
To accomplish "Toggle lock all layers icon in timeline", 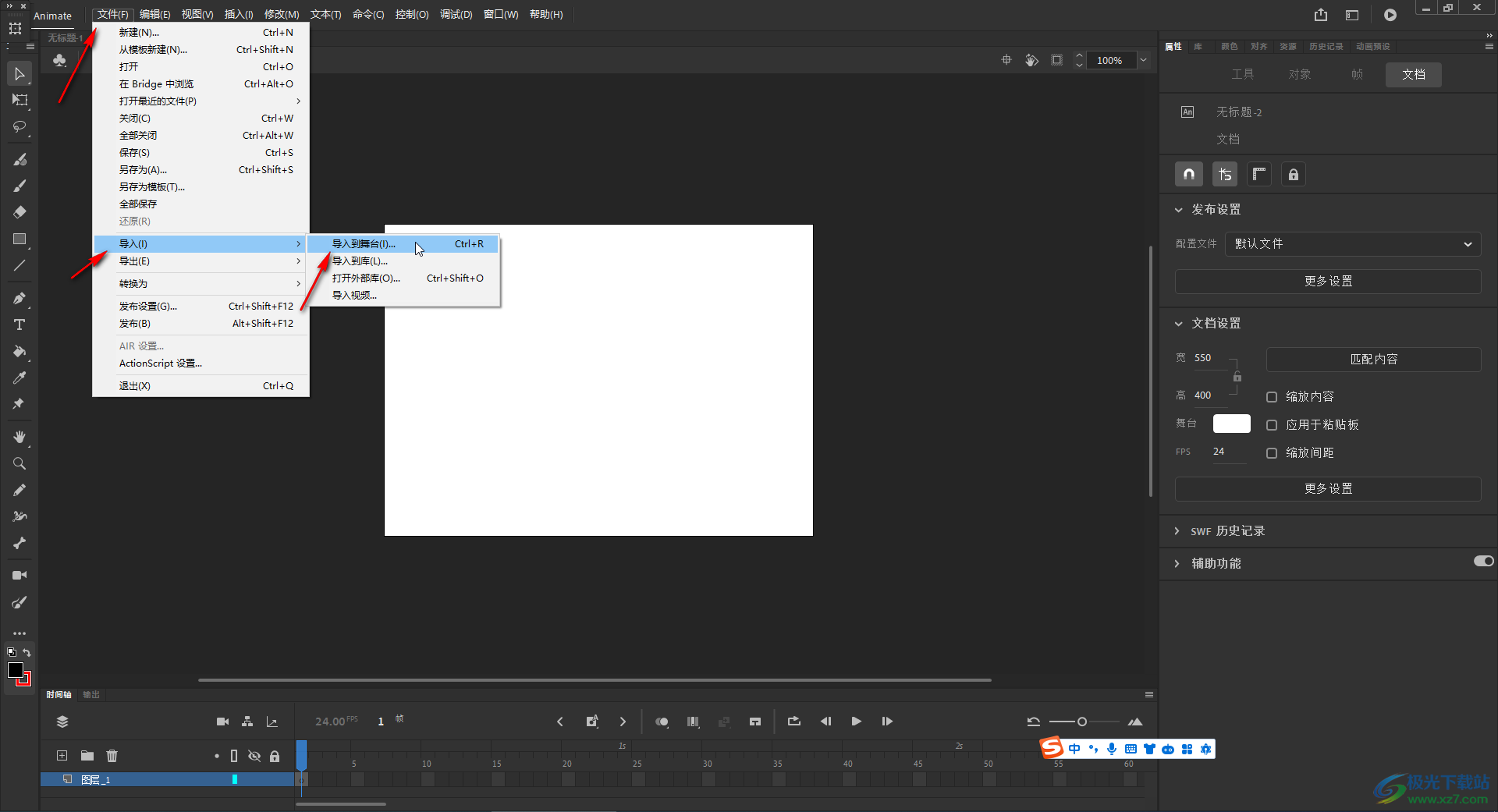I will pos(275,756).
